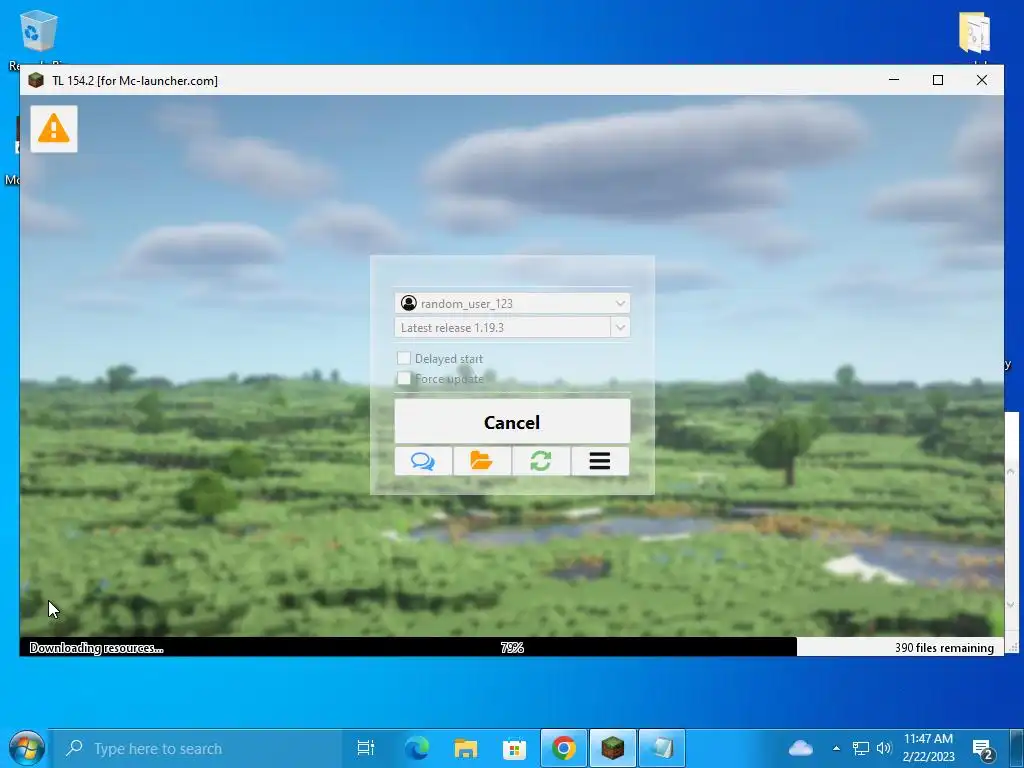Open File Explorer from the taskbar
The image size is (1024, 768).
coord(466,748)
